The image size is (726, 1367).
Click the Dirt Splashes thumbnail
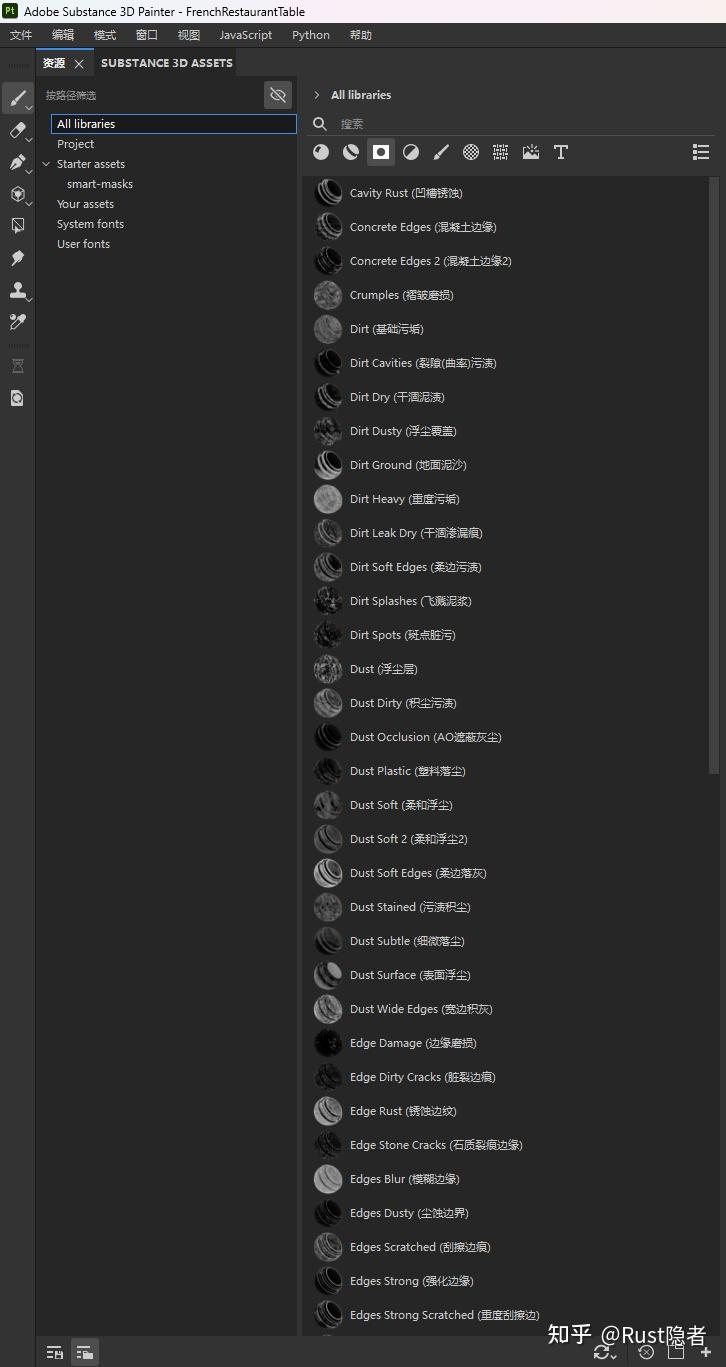coord(328,601)
